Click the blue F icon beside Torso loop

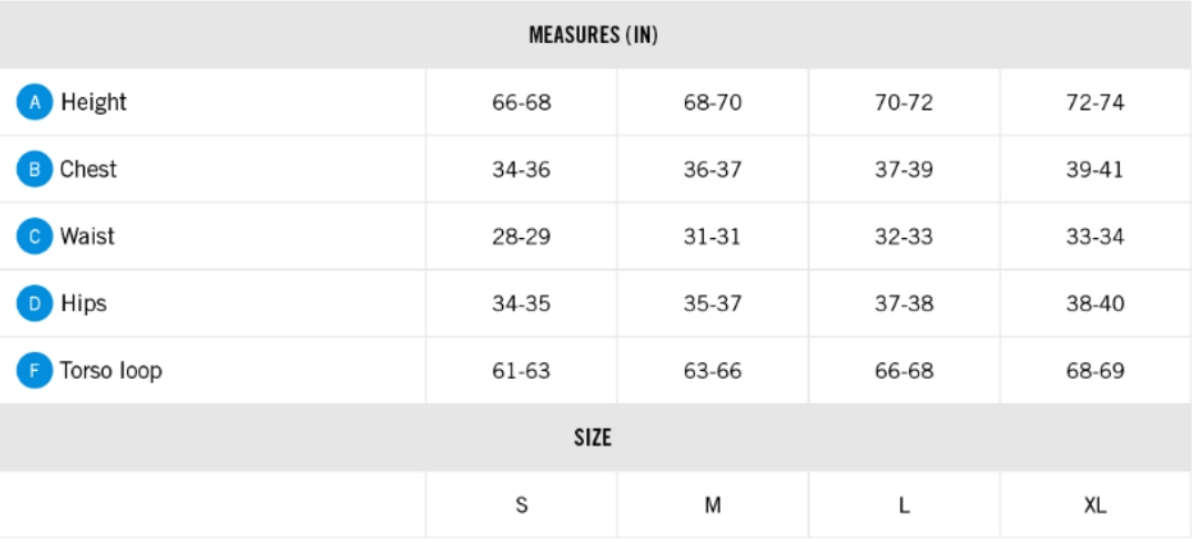pos(34,371)
